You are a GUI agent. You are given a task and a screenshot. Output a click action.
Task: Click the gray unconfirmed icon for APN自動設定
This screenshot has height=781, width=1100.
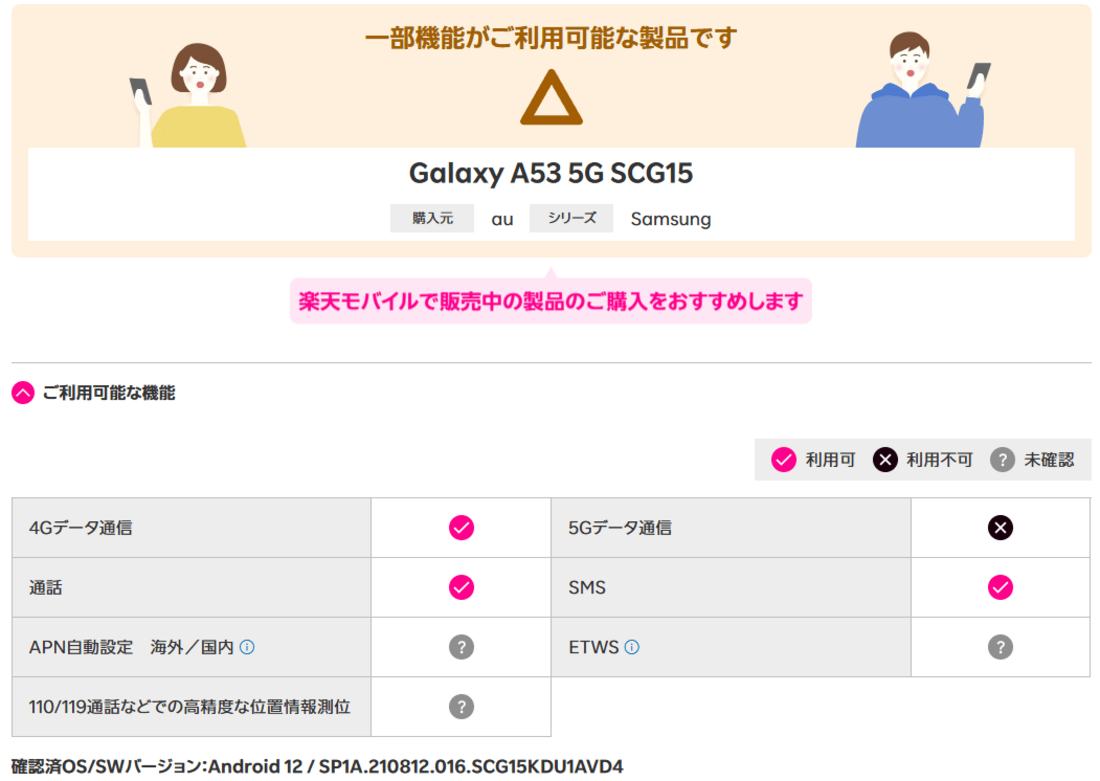click(461, 647)
